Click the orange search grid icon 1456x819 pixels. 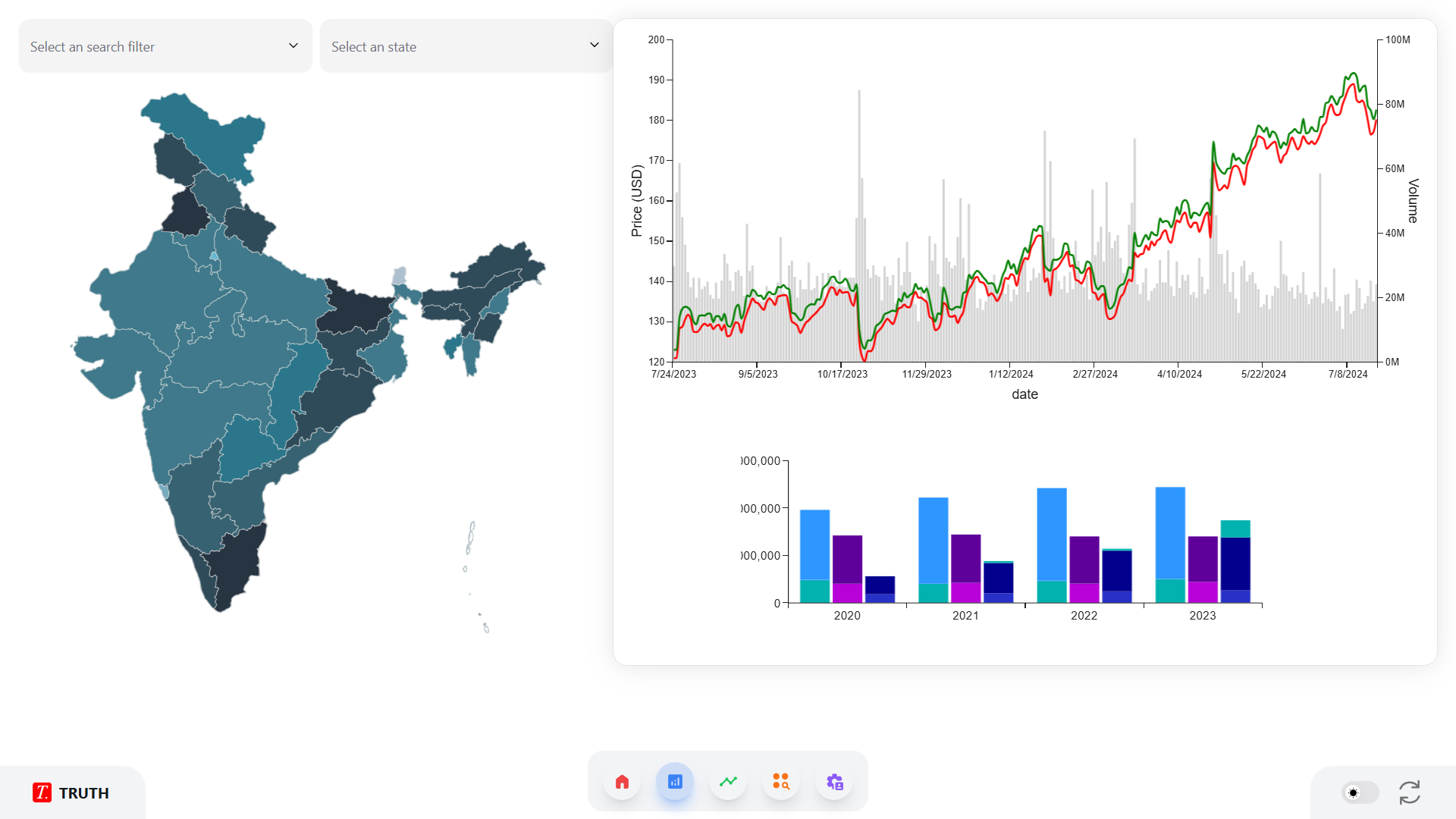tap(781, 782)
